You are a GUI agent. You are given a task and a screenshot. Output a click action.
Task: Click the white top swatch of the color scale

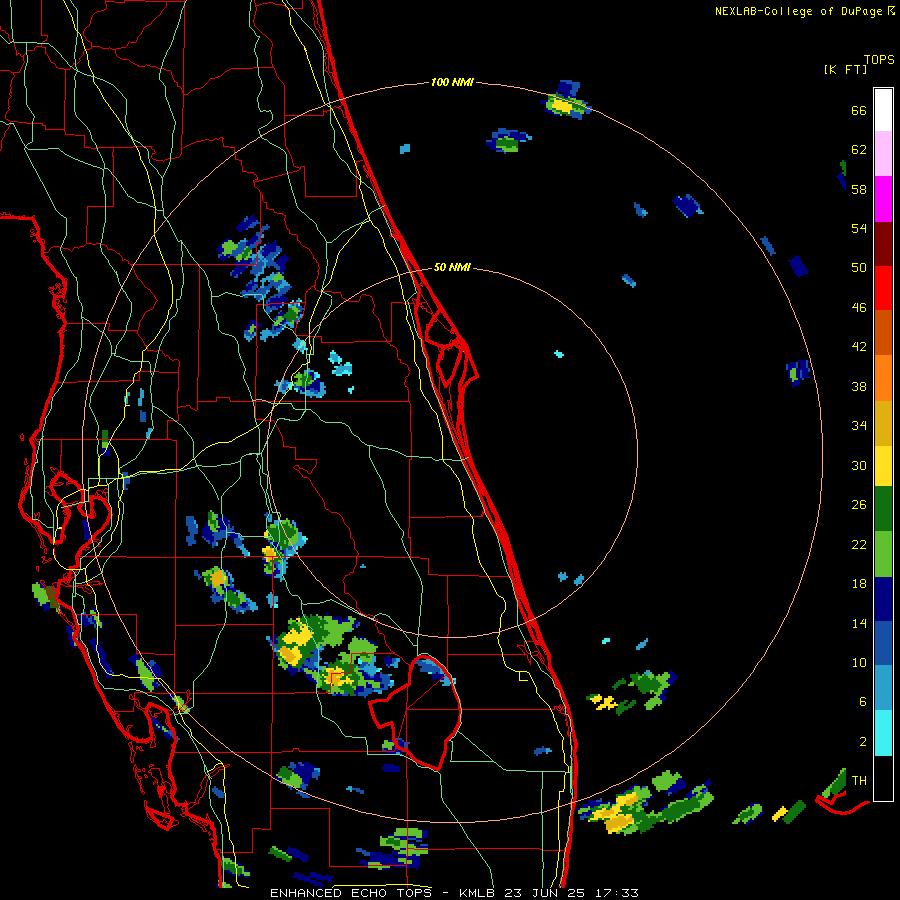[883, 110]
